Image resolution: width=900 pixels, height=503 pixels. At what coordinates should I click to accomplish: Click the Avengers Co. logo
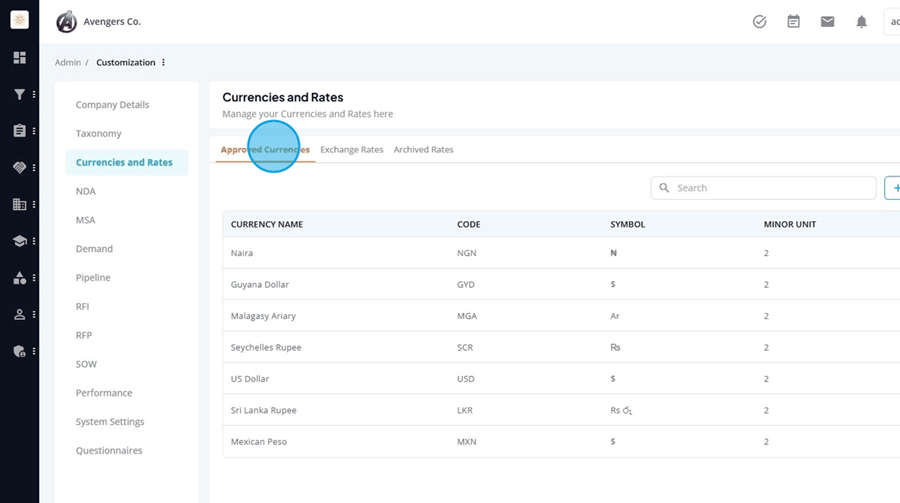pos(66,22)
